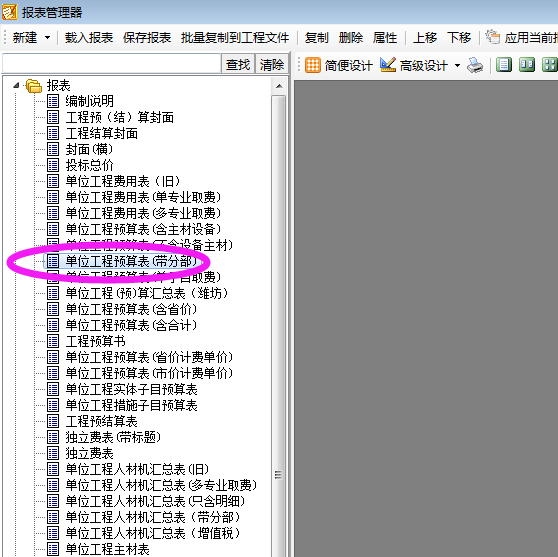
Task: Select 工程预算书 report
Action: click(x=95, y=341)
